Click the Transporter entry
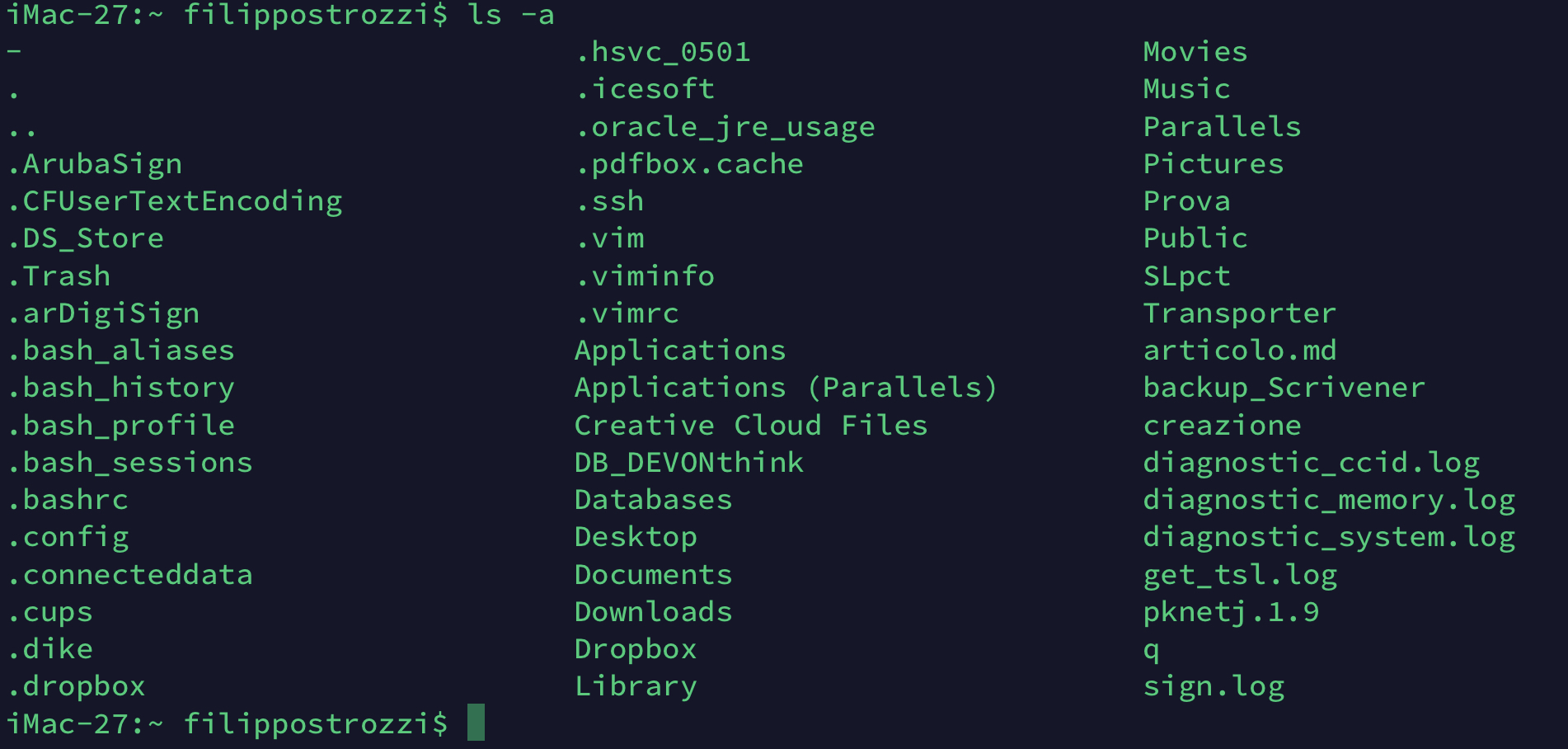 click(x=1240, y=313)
